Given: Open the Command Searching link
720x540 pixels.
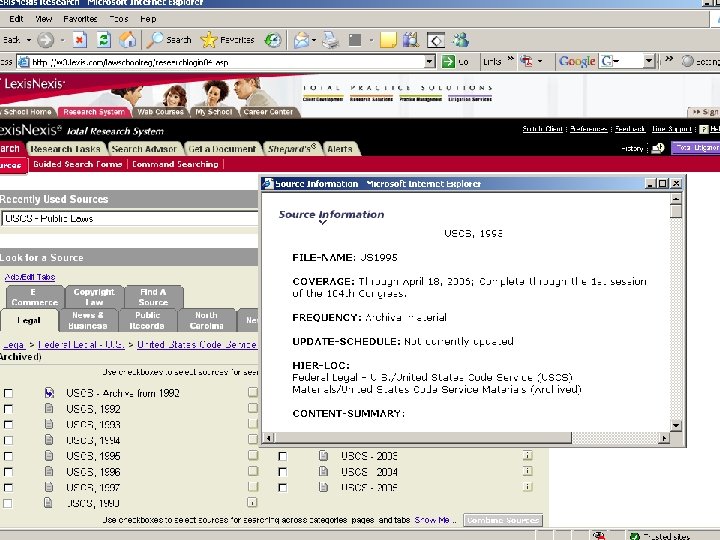Looking at the screenshot, I should pyautogui.click(x=175, y=164).
